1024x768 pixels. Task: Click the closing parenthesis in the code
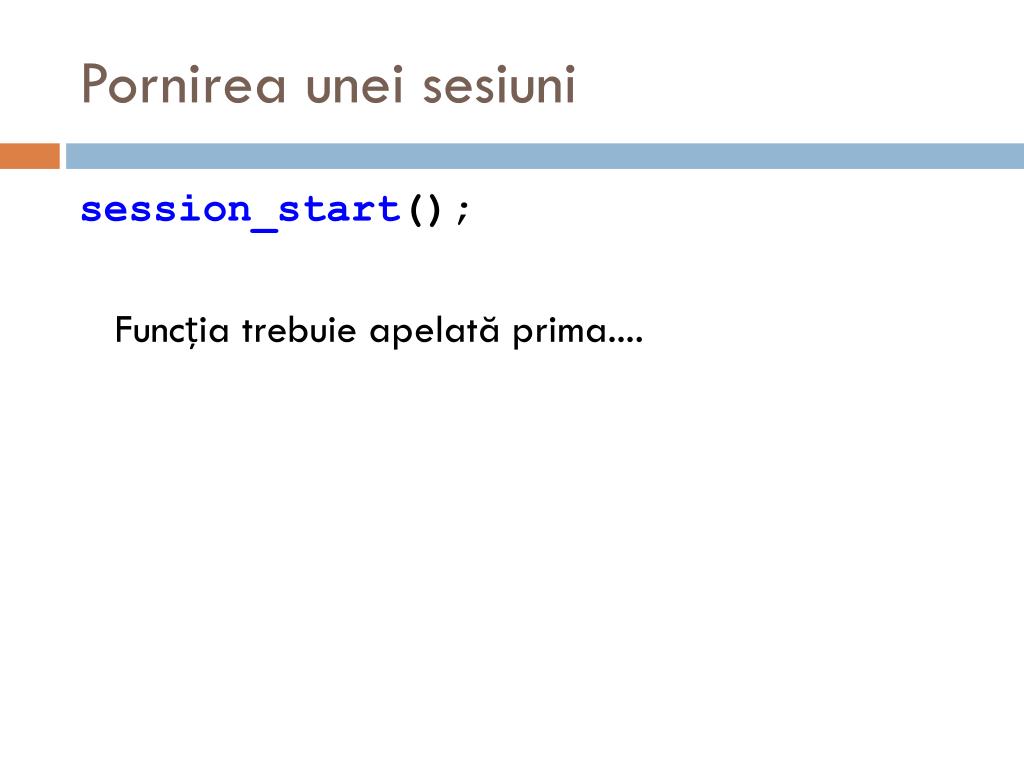435,210
